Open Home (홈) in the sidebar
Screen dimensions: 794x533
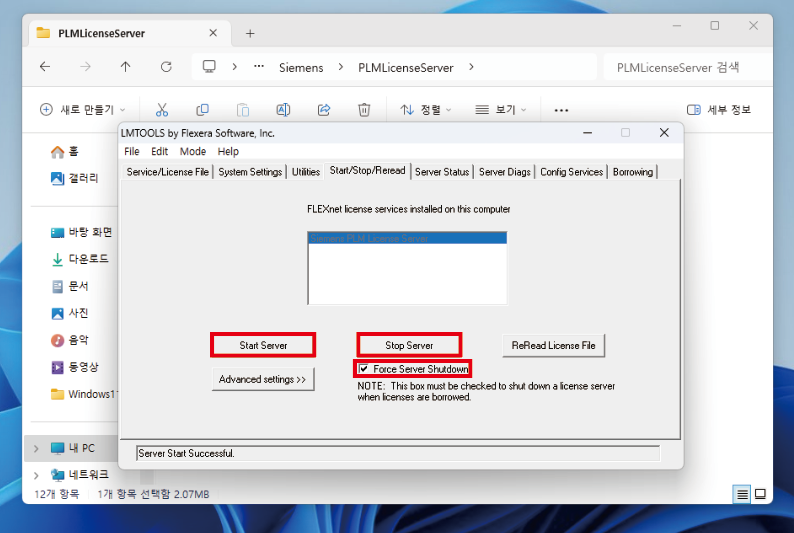tap(65, 151)
